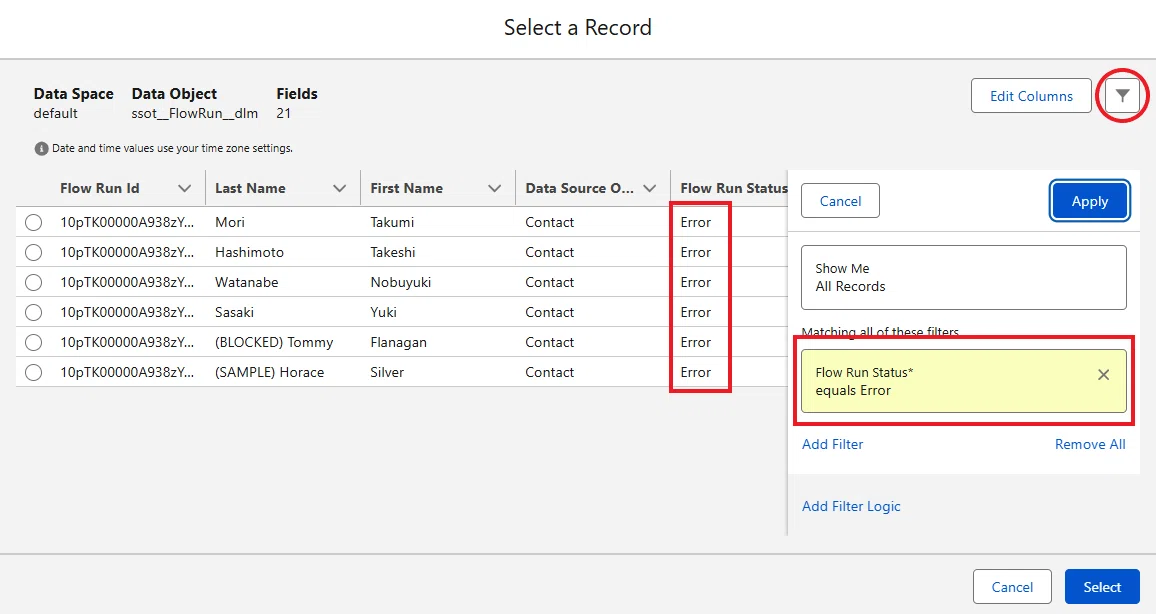Screen dimensions: 1156x614
Task: Click the First Name cell Silver
Action: (x=387, y=372)
